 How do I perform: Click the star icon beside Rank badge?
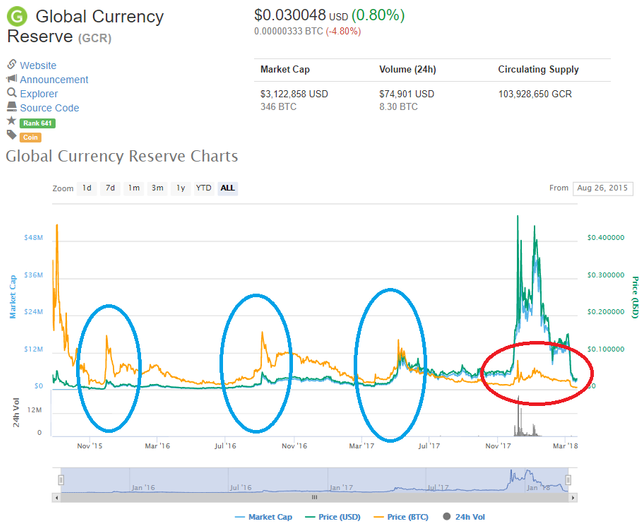click(x=12, y=121)
